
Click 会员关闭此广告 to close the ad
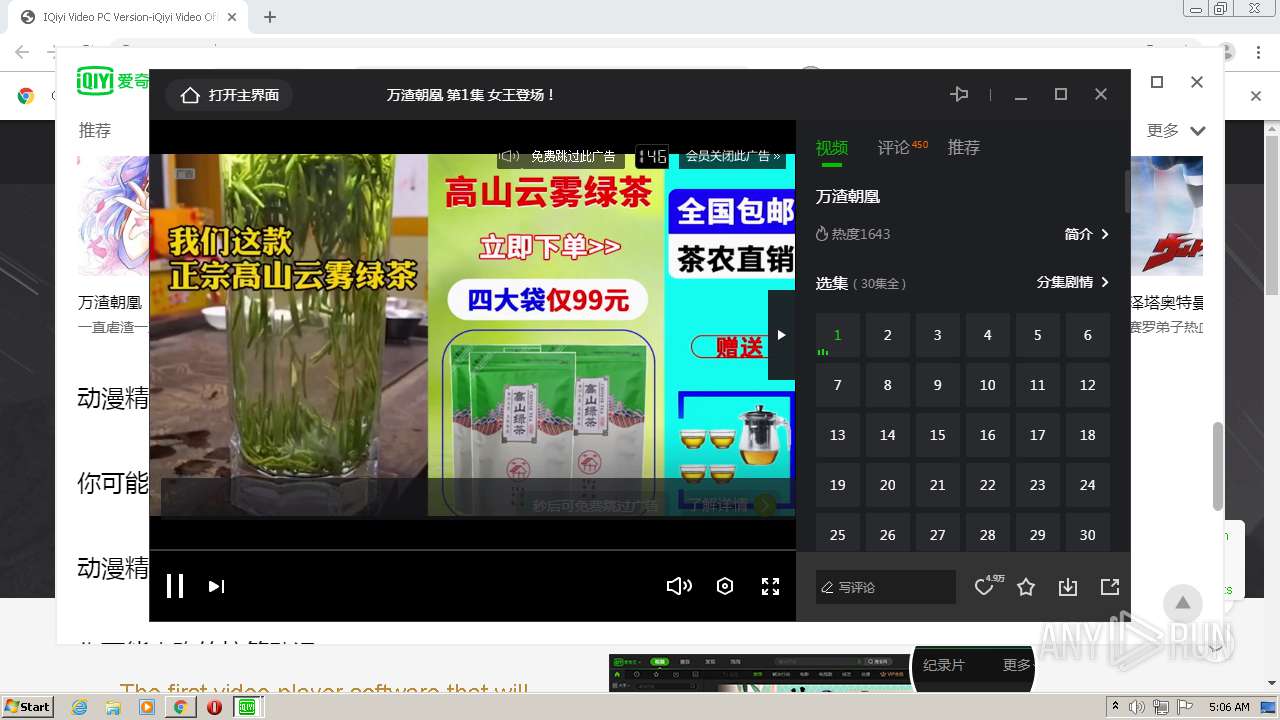(x=733, y=156)
